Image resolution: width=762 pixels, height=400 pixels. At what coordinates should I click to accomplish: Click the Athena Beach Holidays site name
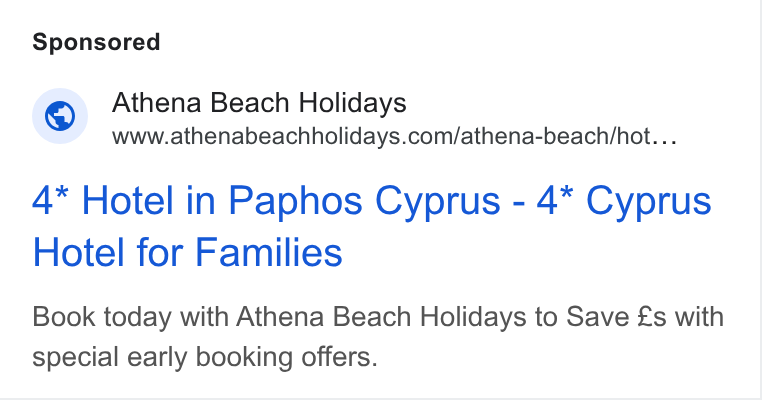tap(259, 103)
